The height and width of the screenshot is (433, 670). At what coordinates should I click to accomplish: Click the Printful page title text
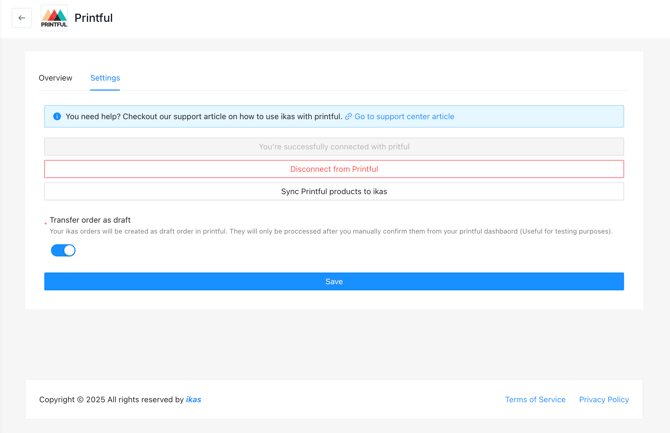94,18
